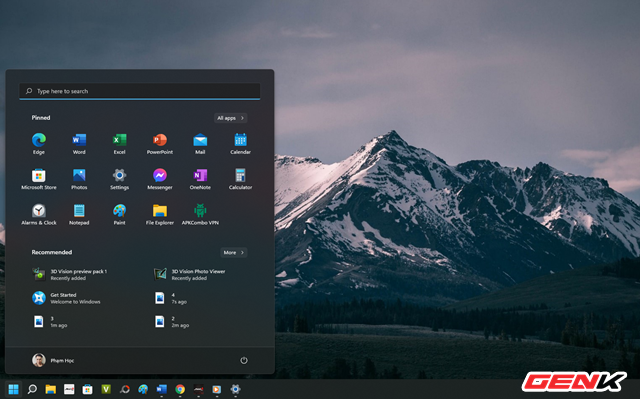Screen dimensions: 640x399
Task: Open Paint from the Pinned section
Action: point(120,215)
